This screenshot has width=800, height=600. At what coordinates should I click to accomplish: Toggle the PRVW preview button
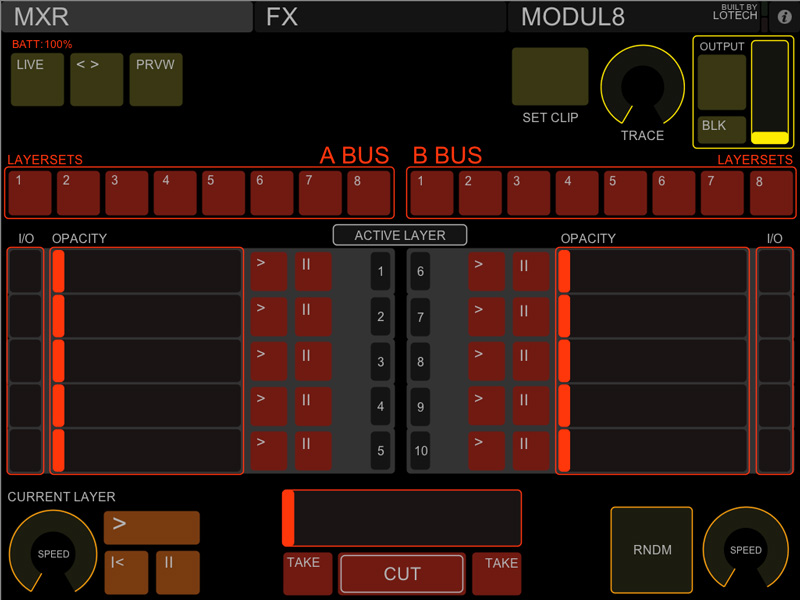point(156,80)
